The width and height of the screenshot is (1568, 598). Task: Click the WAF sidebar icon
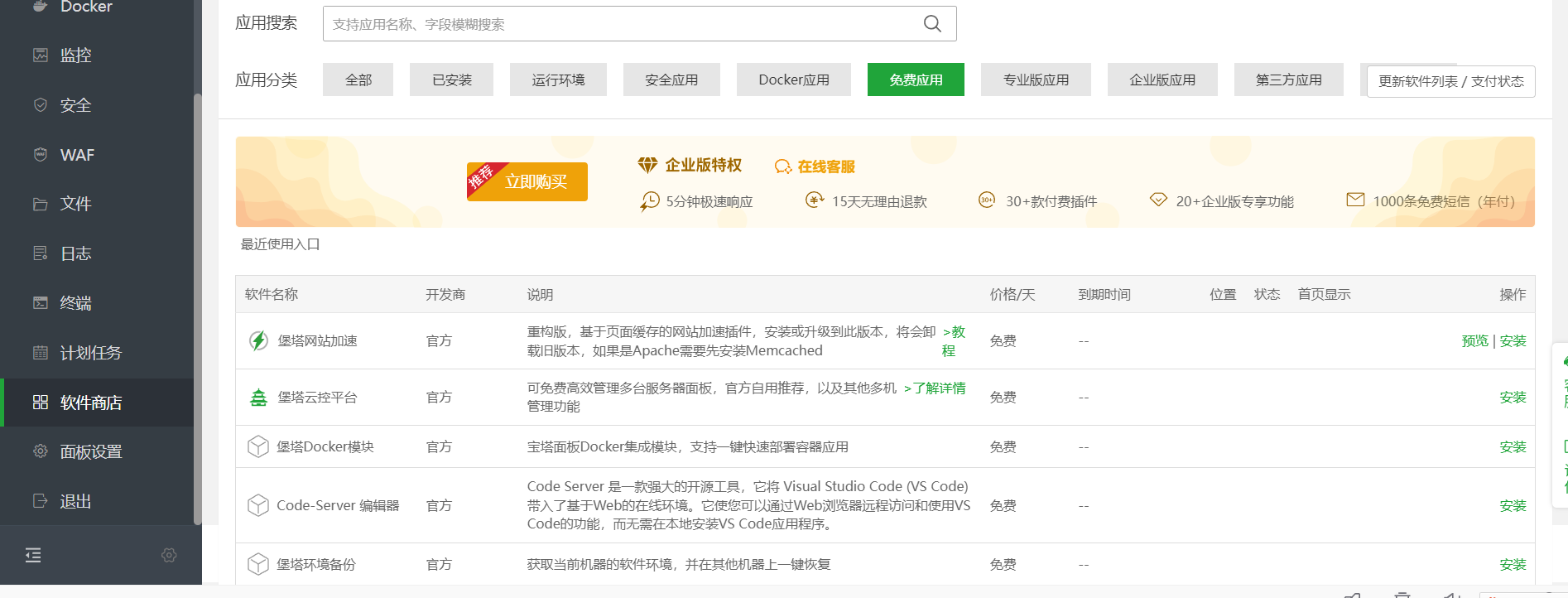[40, 154]
